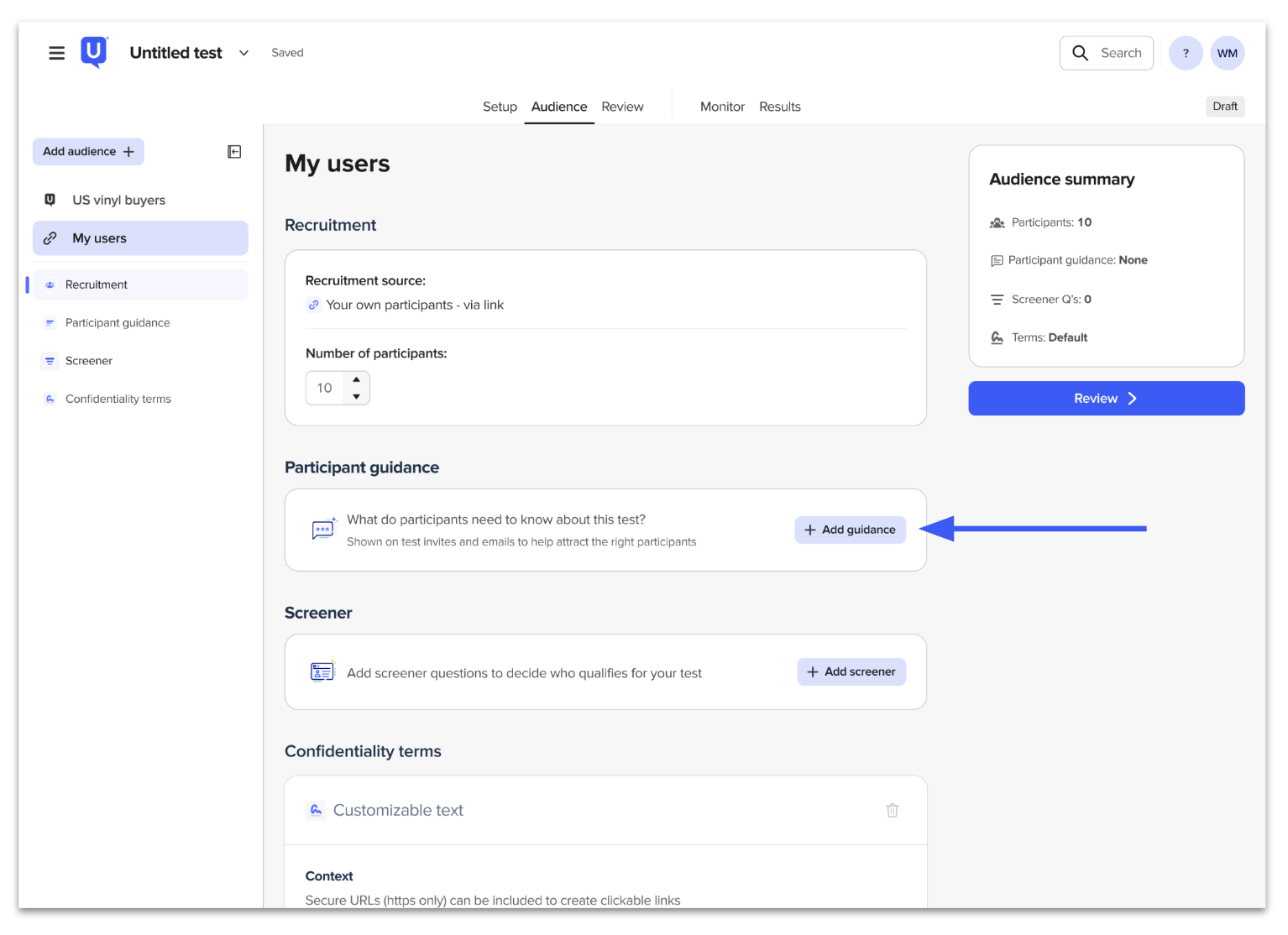Click the Customizable text signature icon
1288x935 pixels.
(x=316, y=810)
